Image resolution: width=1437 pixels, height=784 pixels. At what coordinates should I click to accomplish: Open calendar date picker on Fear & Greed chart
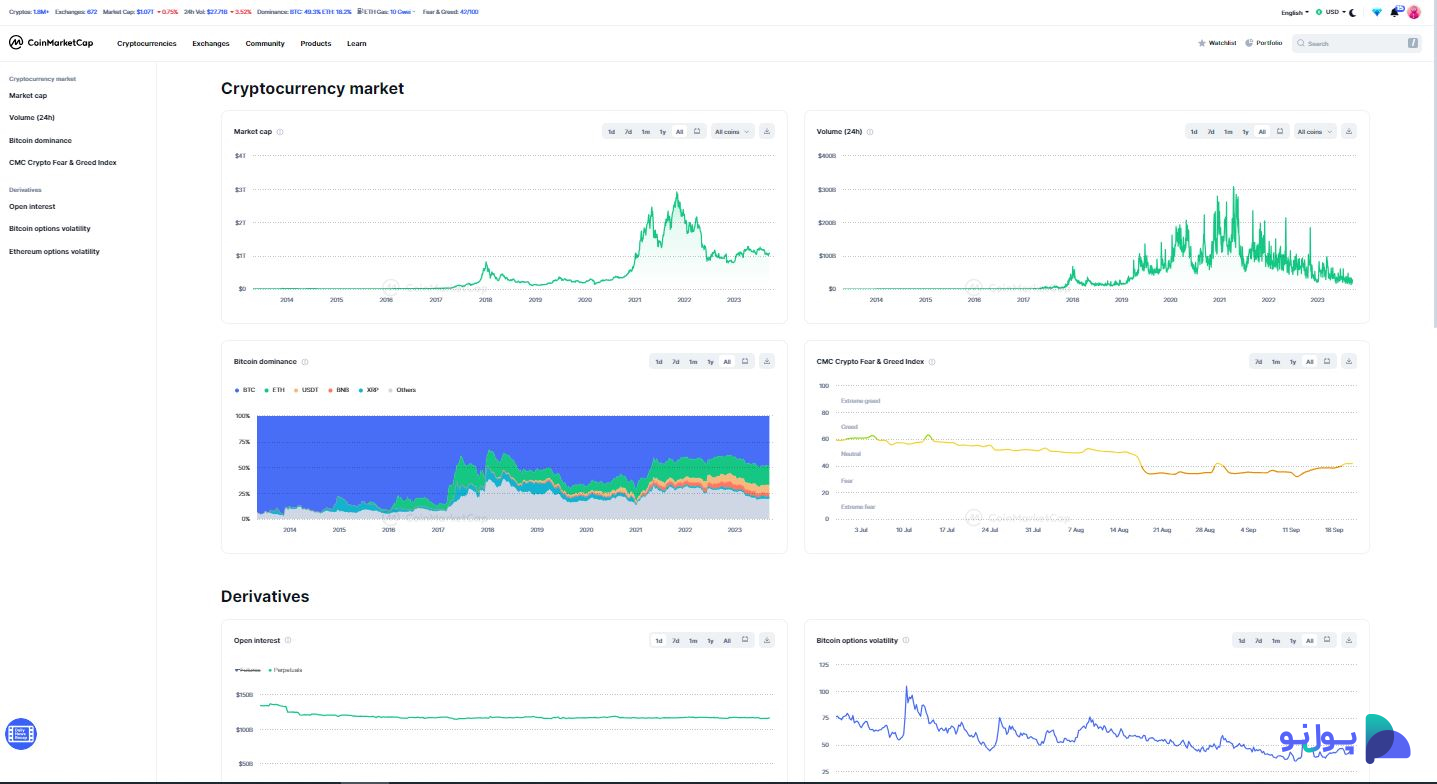tap(1327, 361)
